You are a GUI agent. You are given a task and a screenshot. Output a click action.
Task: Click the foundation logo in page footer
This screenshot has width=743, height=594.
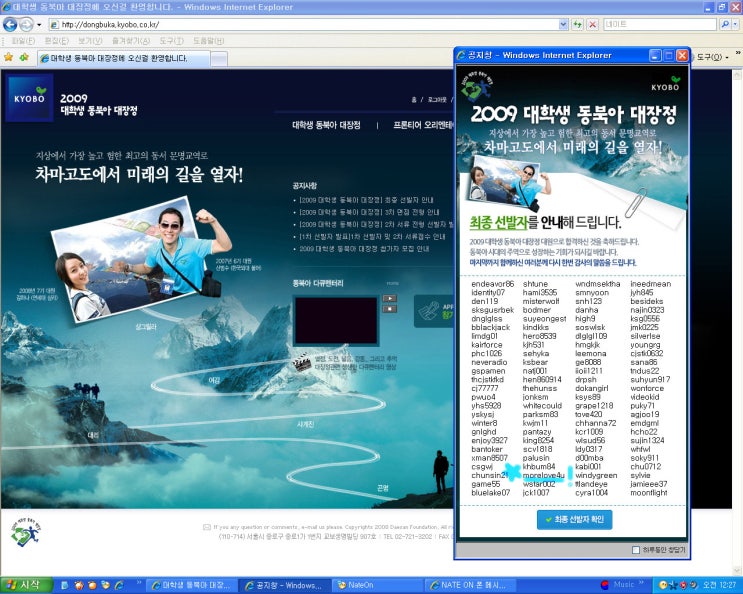coord(26,532)
